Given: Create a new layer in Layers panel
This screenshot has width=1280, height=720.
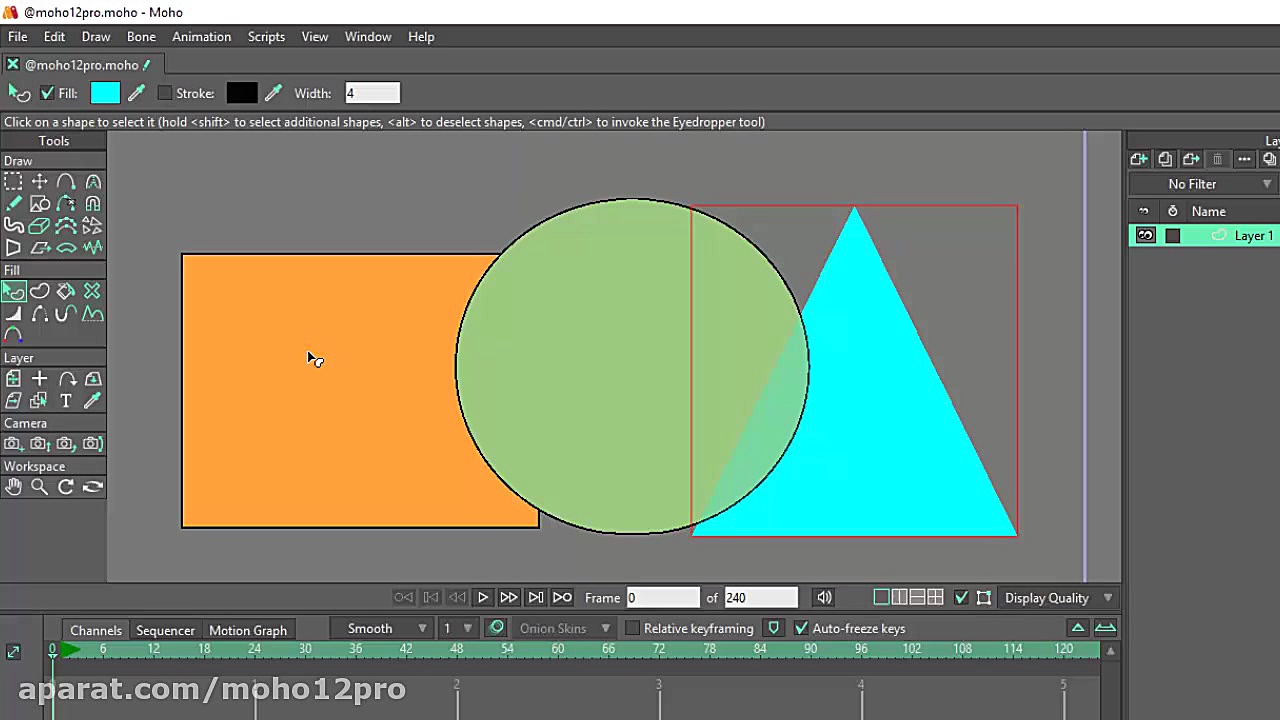Looking at the screenshot, I should pyautogui.click(x=1139, y=159).
